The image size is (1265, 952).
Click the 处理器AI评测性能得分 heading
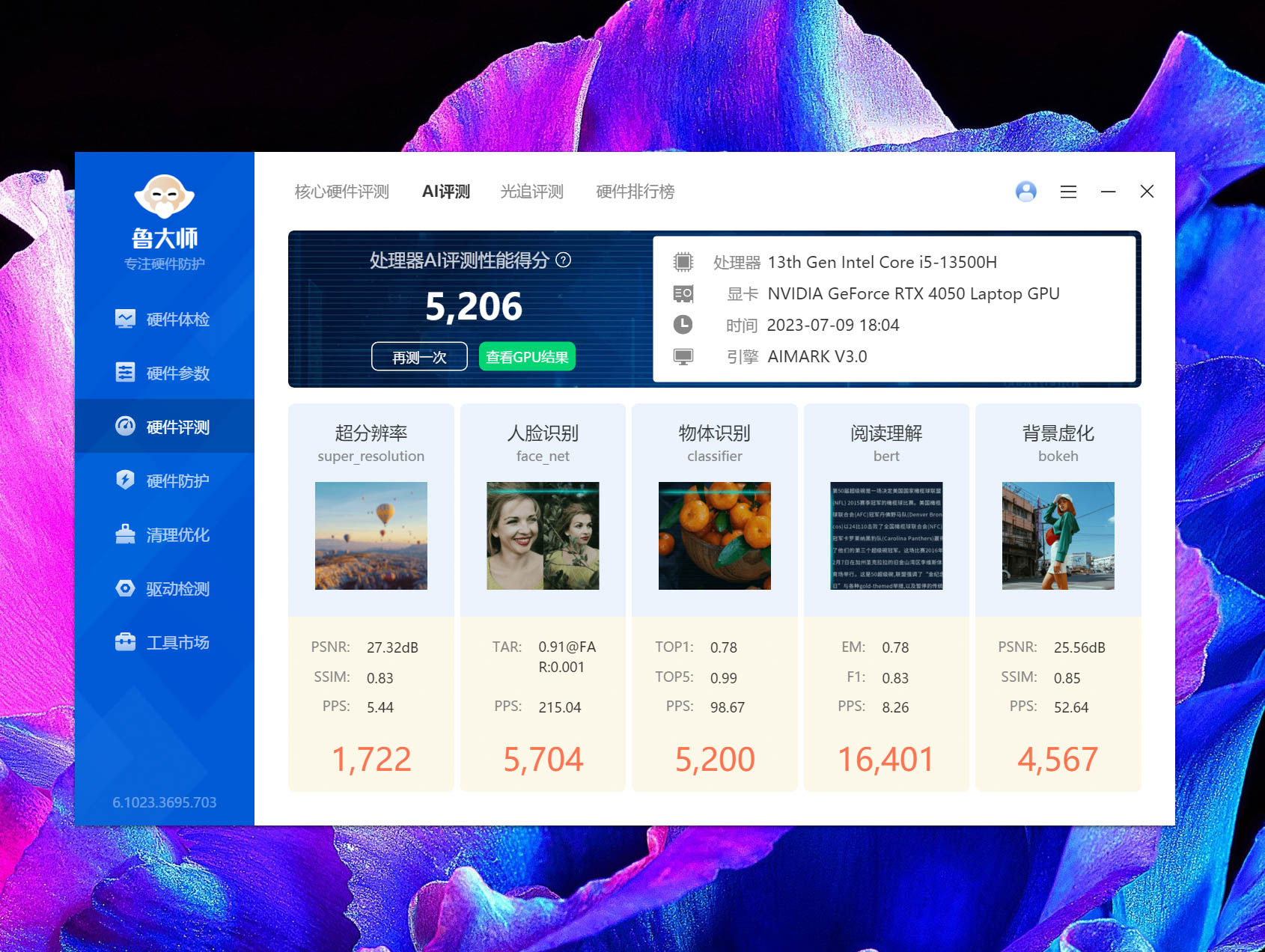click(x=460, y=260)
